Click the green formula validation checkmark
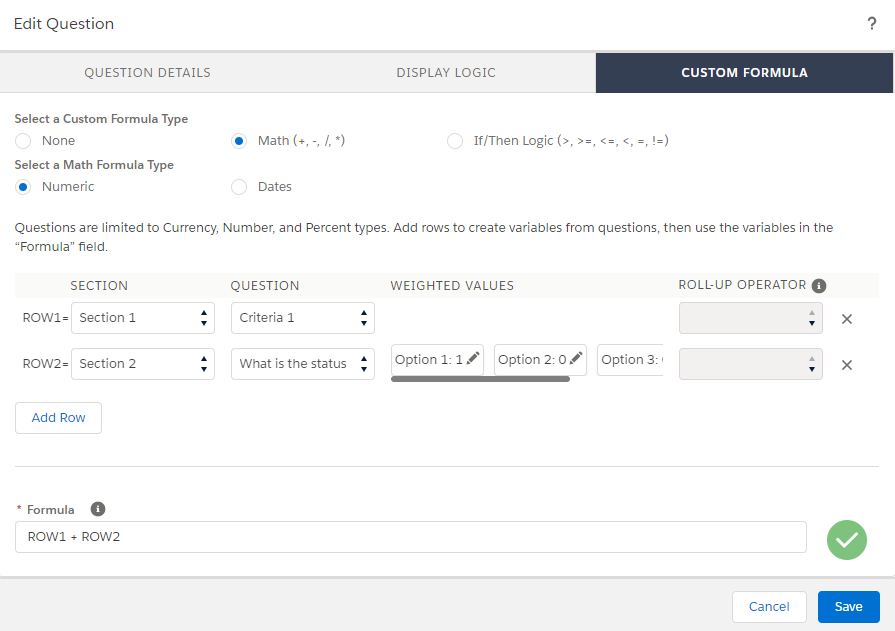 pyautogui.click(x=846, y=540)
